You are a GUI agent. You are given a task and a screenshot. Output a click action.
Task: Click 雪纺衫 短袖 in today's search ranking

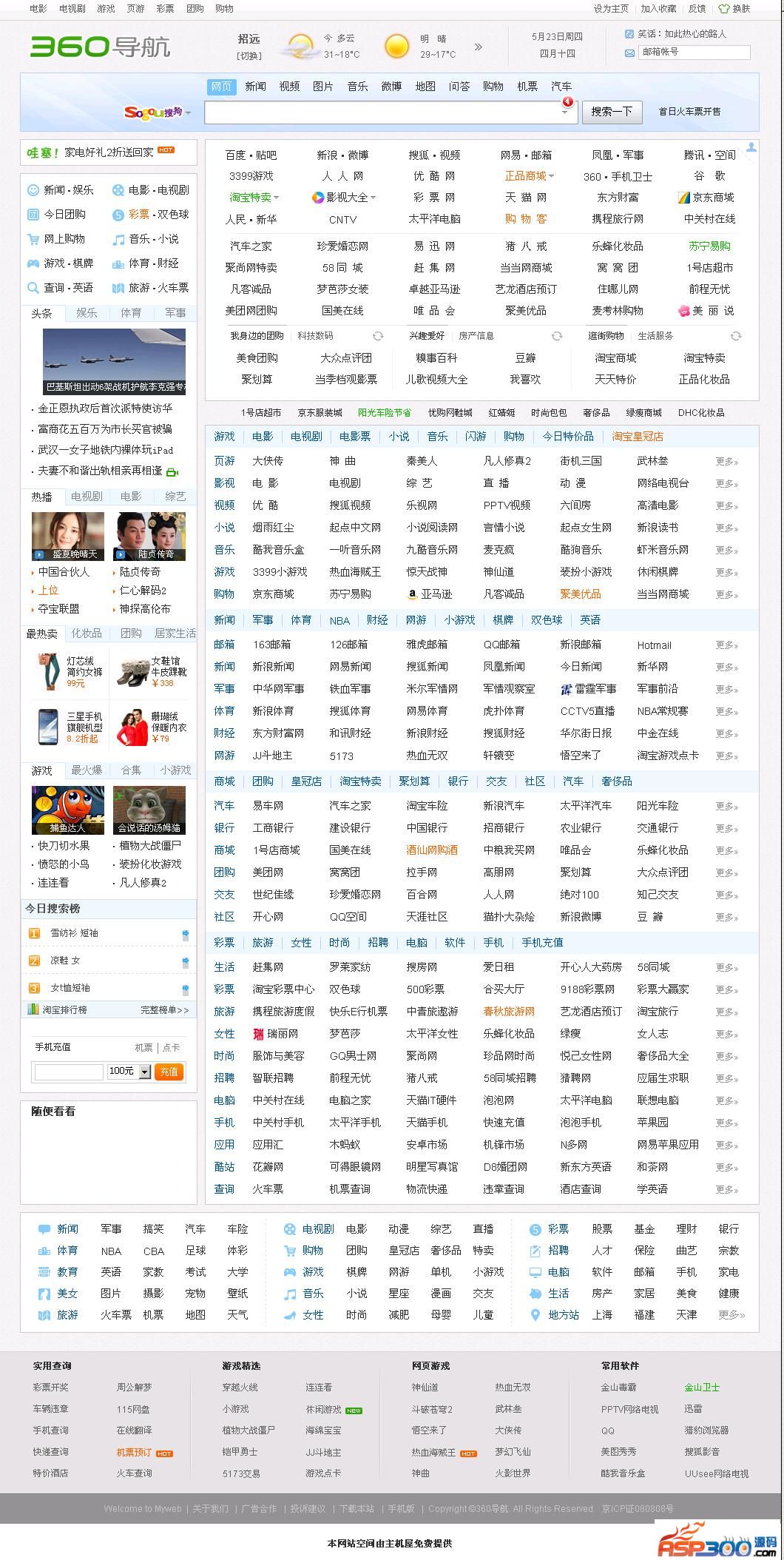pyautogui.click(x=74, y=934)
